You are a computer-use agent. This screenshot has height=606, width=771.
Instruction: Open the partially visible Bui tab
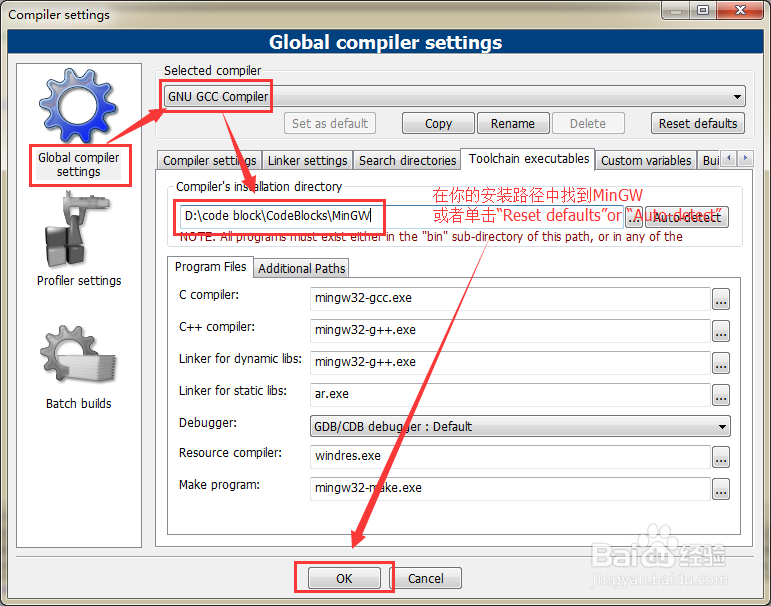[x=710, y=160]
